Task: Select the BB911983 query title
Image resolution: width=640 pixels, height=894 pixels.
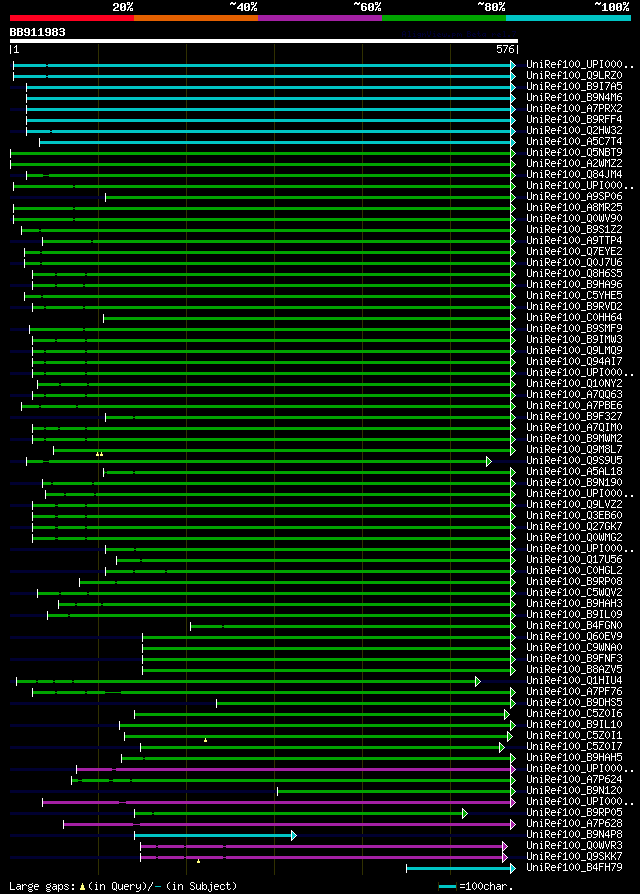Action: 38,32
